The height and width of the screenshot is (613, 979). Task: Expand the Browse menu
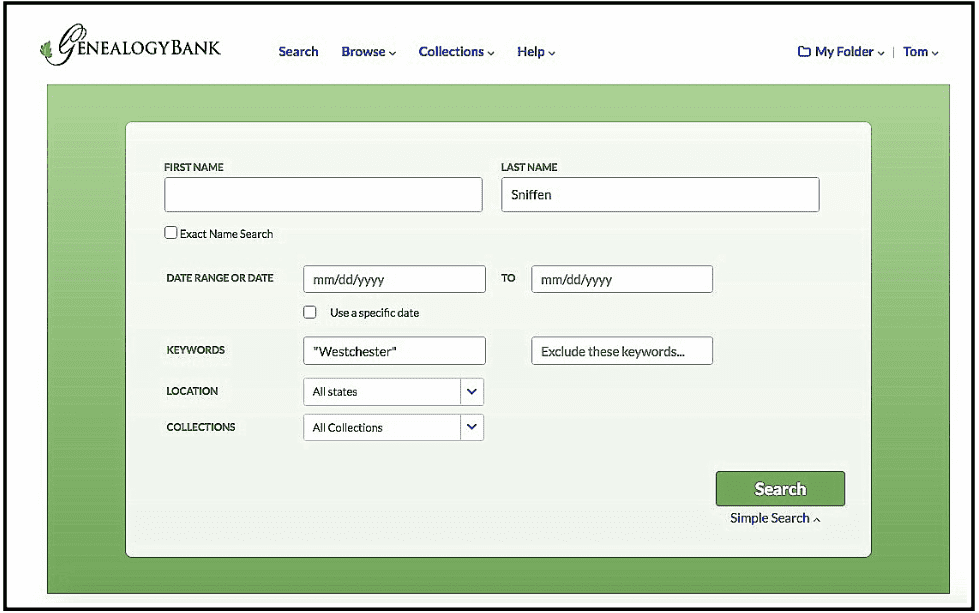(x=368, y=52)
